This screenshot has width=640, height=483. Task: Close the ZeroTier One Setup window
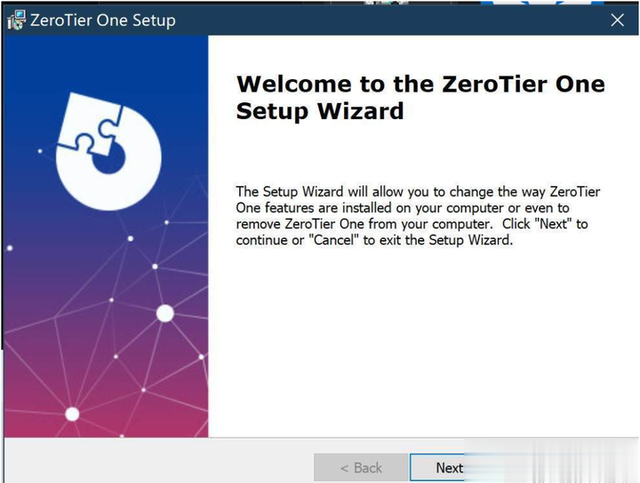(x=617, y=20)
